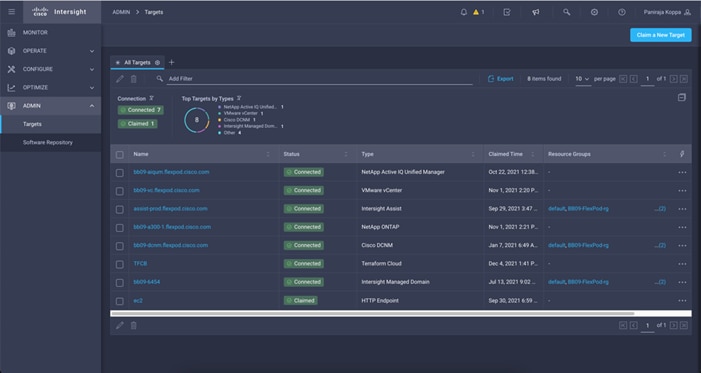The image size is (701, 373).
Task: Add a new tab with plus button
Action: (171, 63)
